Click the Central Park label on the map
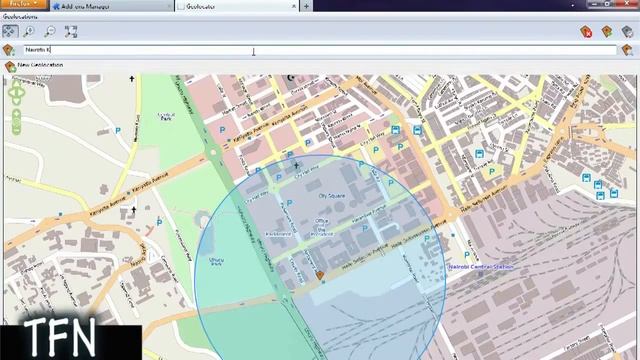The width and height of the screenshot is (640, 360). (x=166, y=116)
